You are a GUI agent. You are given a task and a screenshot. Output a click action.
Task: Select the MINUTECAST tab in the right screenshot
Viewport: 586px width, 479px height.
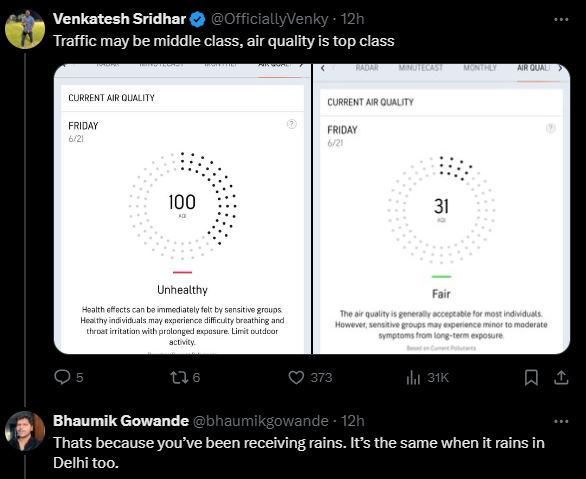click(x=420, y=68)
